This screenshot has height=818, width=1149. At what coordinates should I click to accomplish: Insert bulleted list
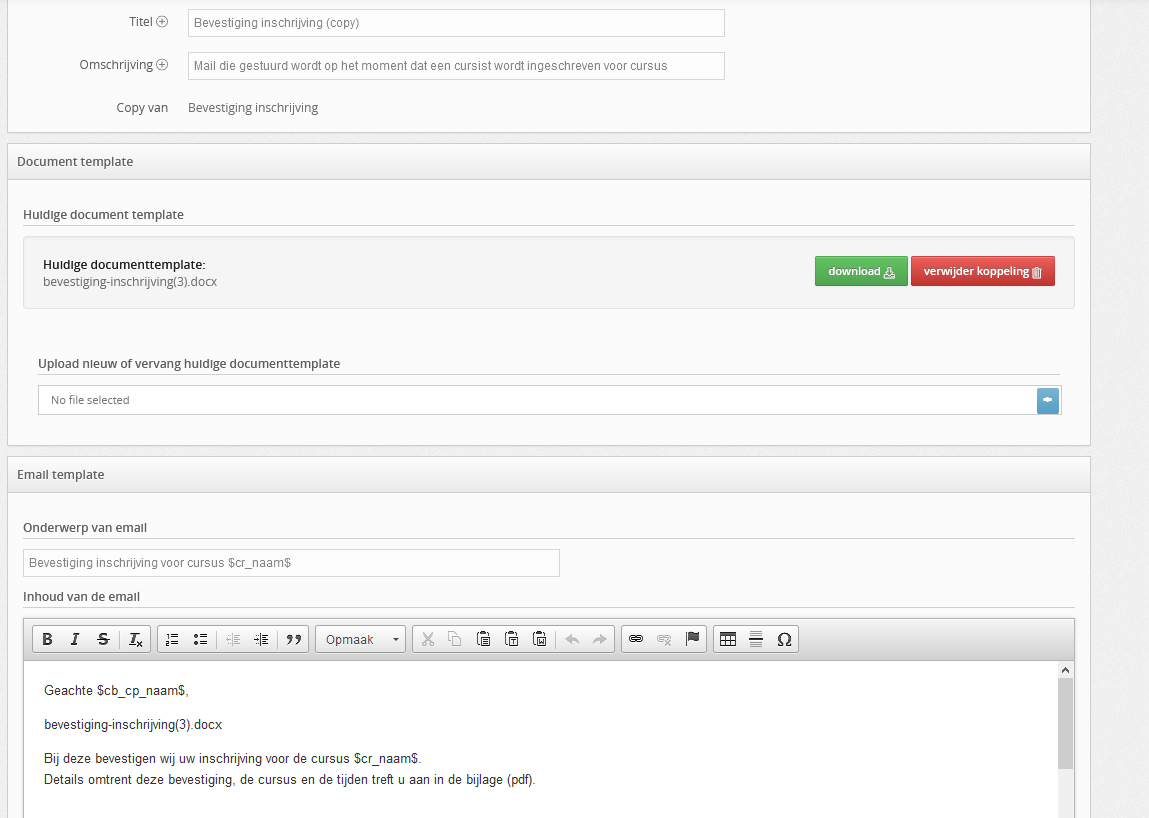click(200, 639)
